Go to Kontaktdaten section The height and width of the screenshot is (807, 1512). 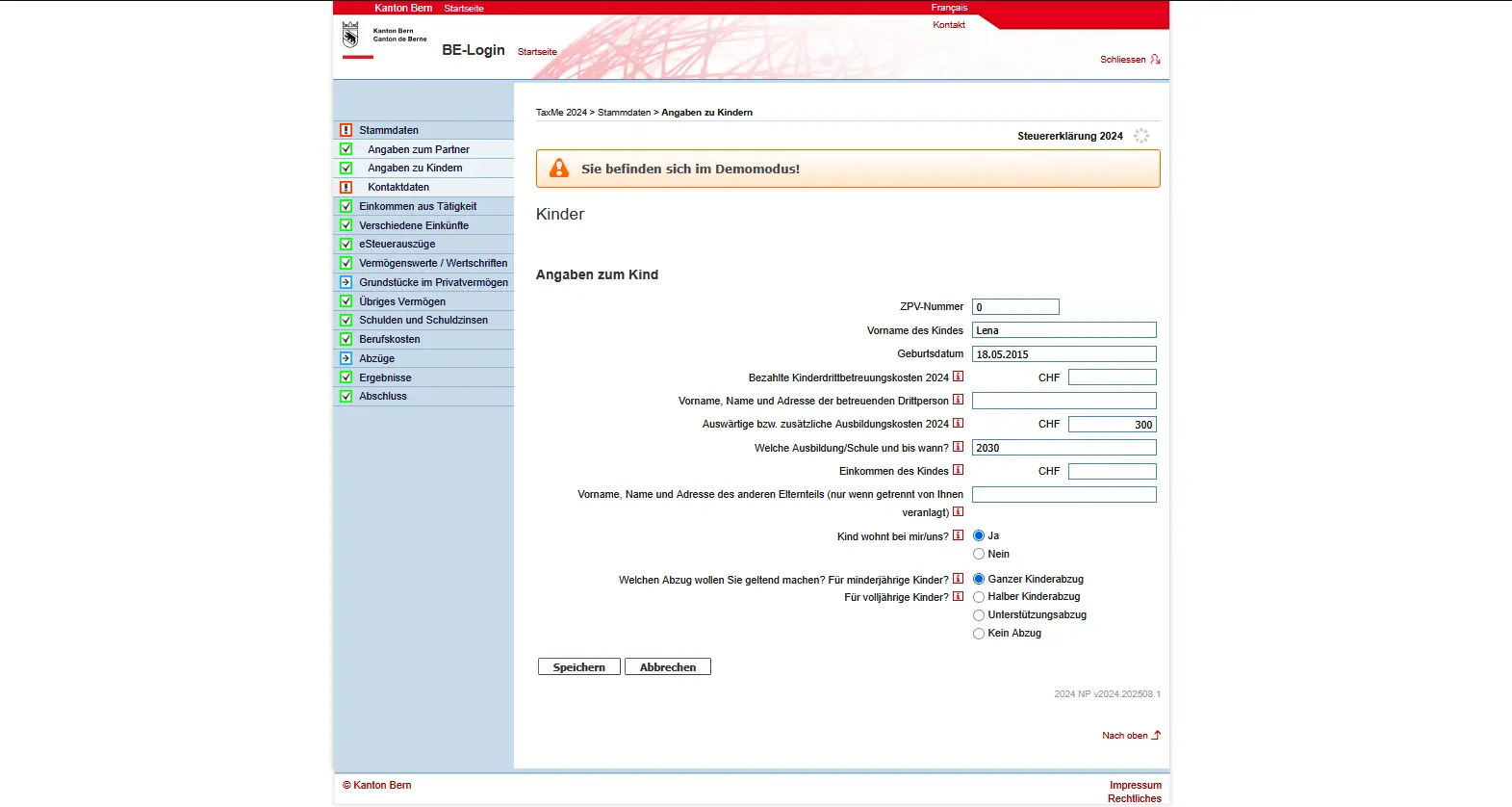click(398, 187)
